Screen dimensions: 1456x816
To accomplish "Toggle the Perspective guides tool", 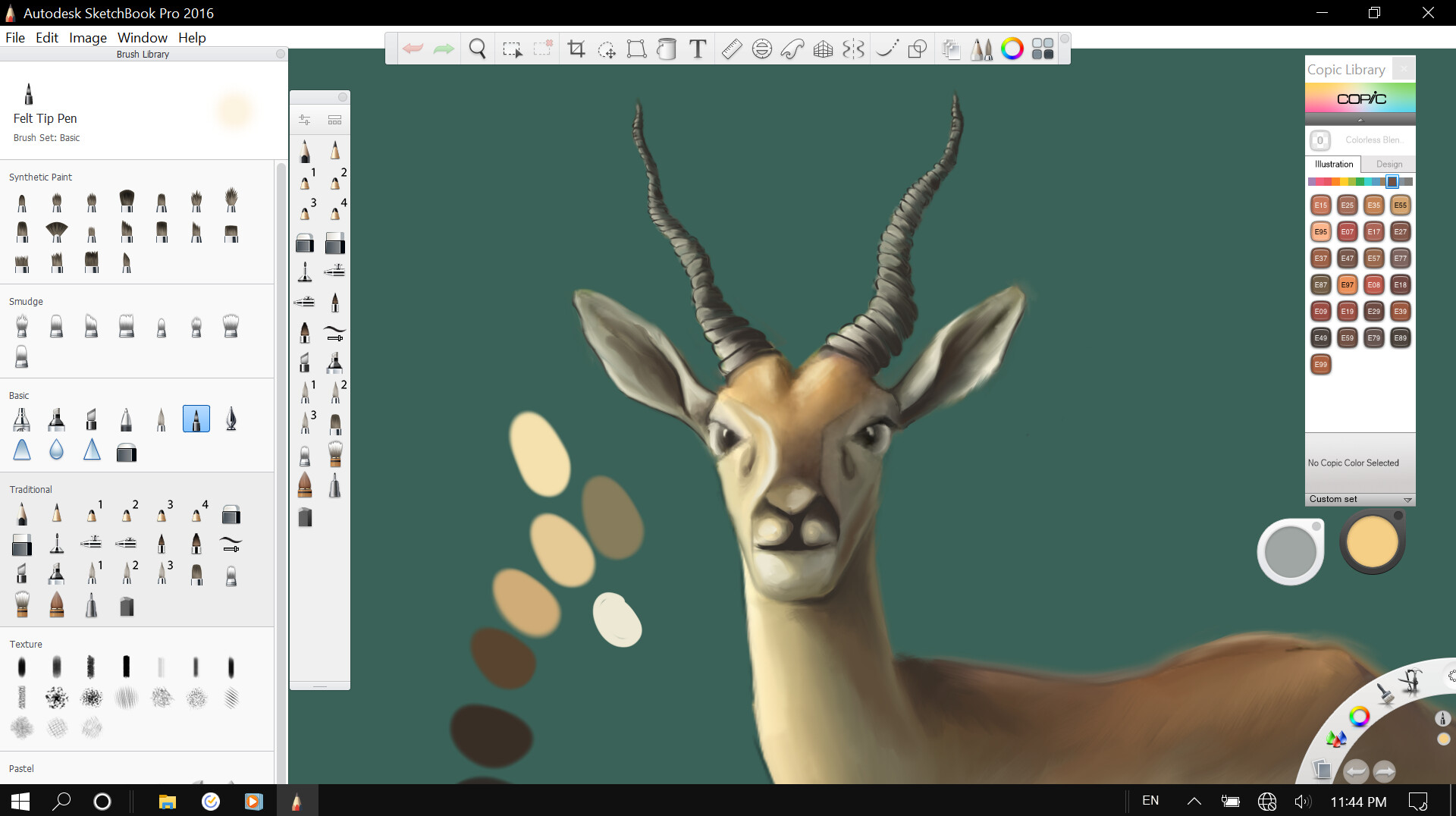I will 823,49.
